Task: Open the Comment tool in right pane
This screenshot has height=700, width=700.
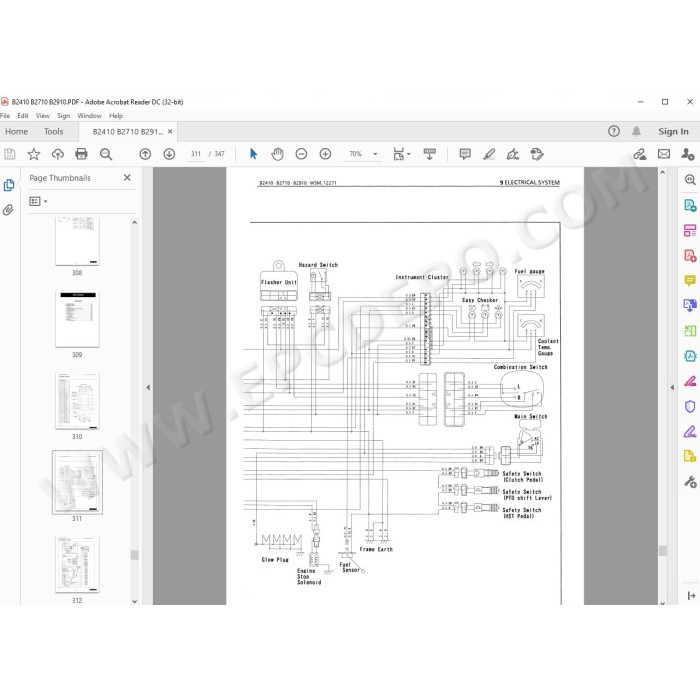Action: pyautogui.click(x=690, y=280)
